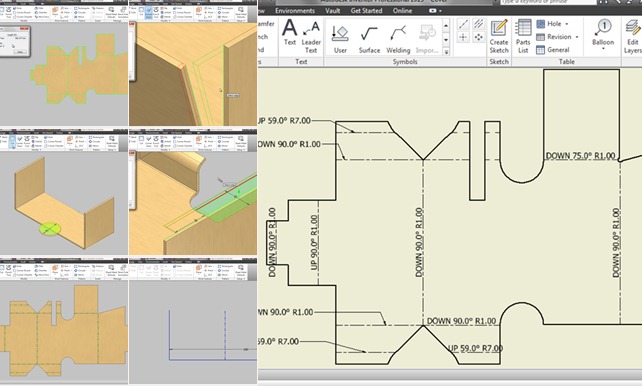Insert a Parts List table
This screenshot has height=386, width=642.
point(523,36)
